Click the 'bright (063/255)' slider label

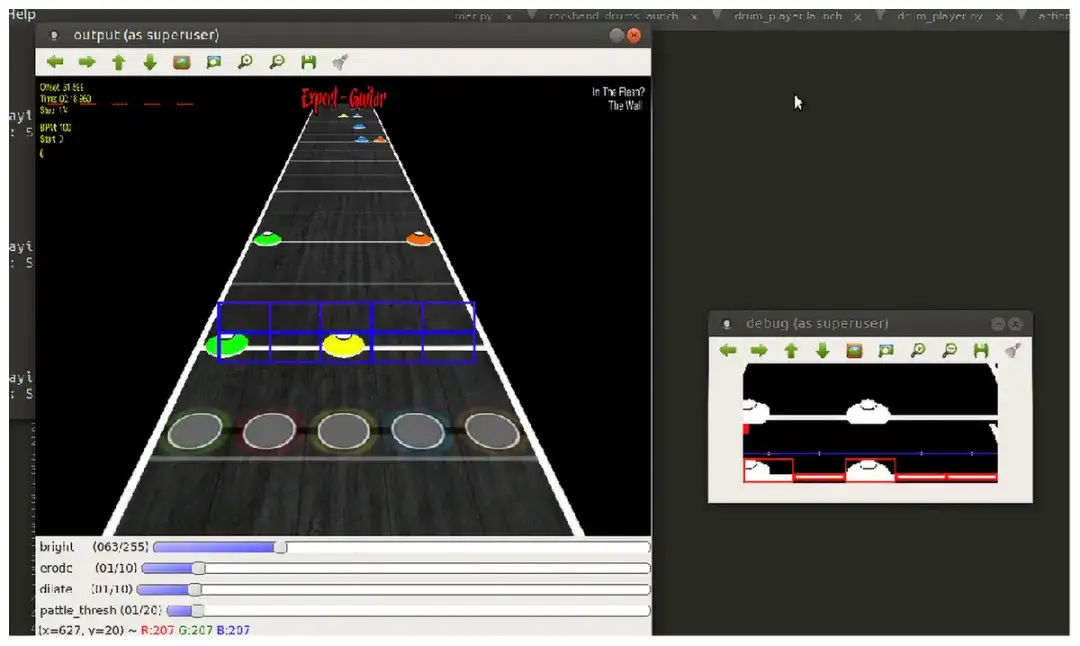click(x=94, y=547)
